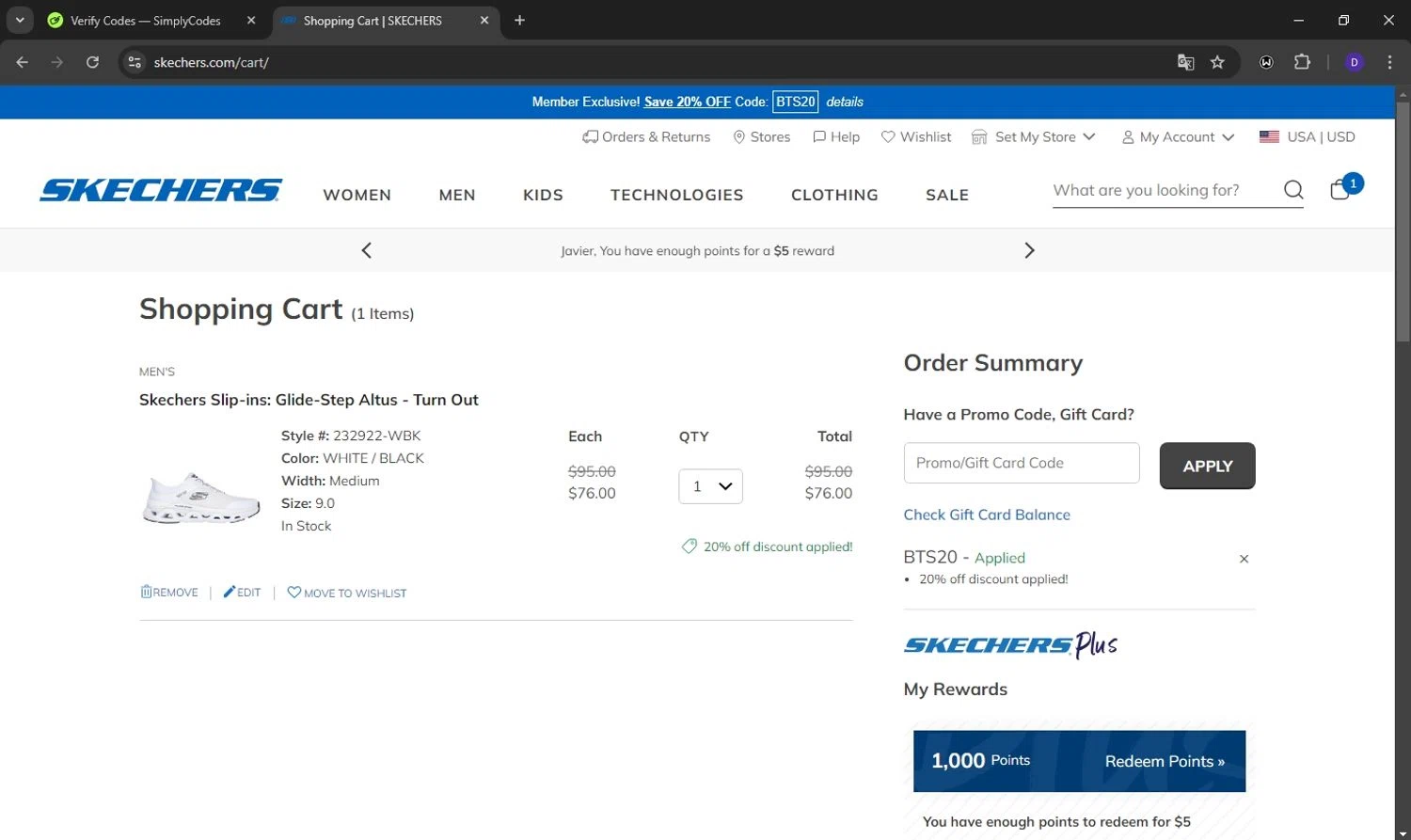
Task: Click the page vertical scrollbar
Action: point(1403,221)
